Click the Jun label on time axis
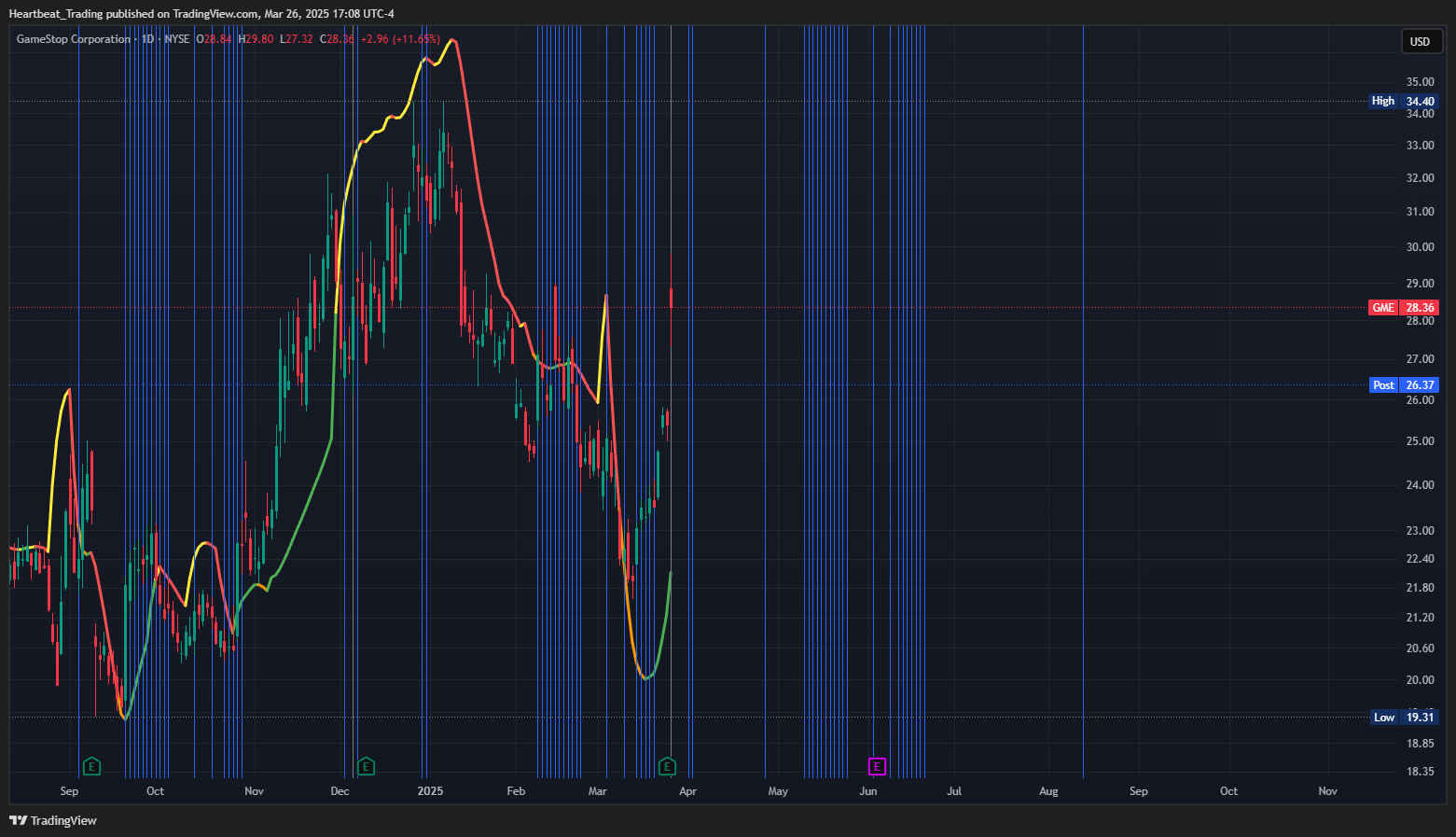This screenshot has height=837, width=1456. tap(868, 791)
